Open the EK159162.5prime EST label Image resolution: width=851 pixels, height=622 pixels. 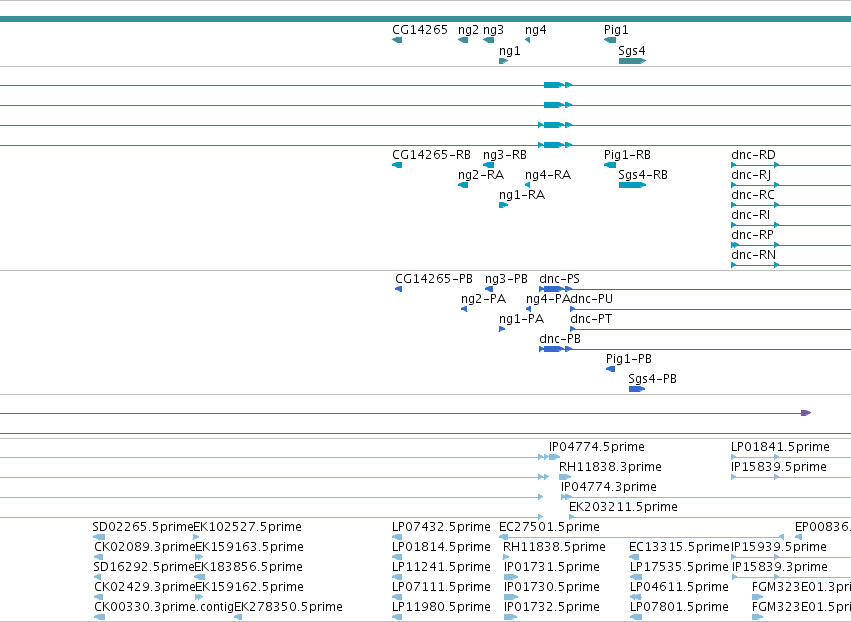pos(249,587)
